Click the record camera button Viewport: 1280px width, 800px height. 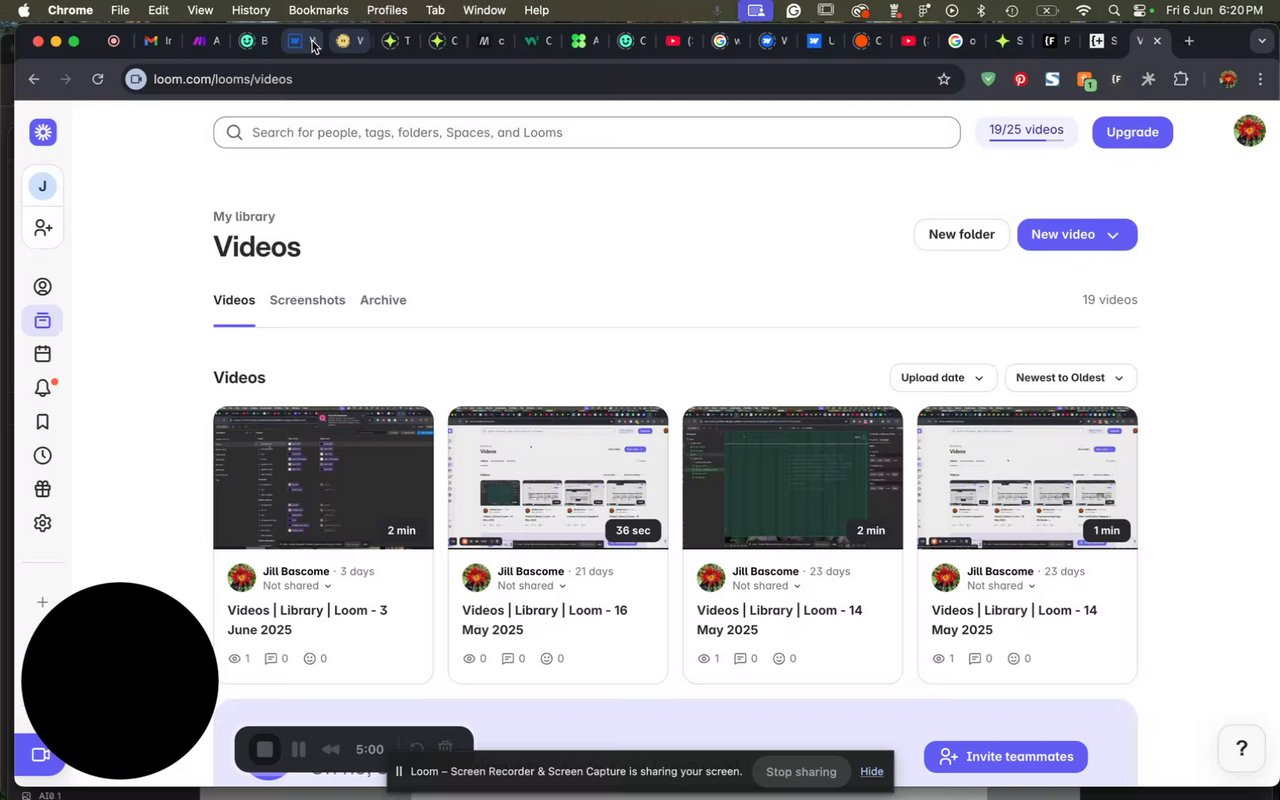41,755
